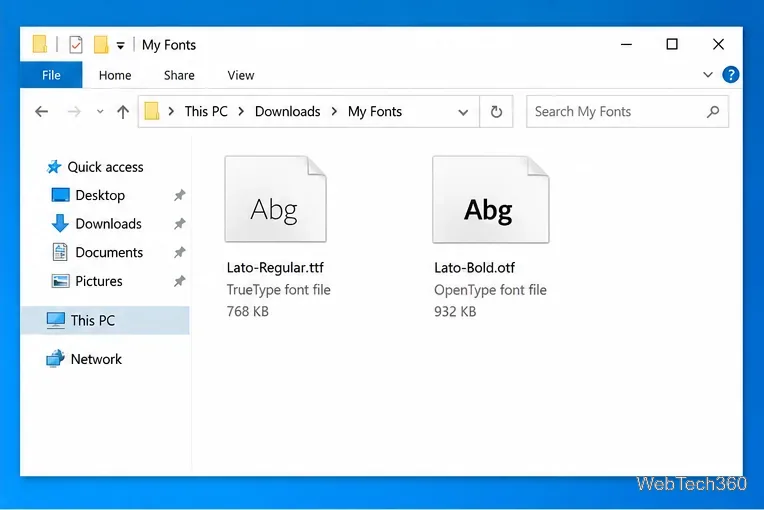Image resolution: width=764 pixels, height=510 pixels.
Task: Select the Lato-Regular.ttf font thumbnail
Action: tap(275, 199)
